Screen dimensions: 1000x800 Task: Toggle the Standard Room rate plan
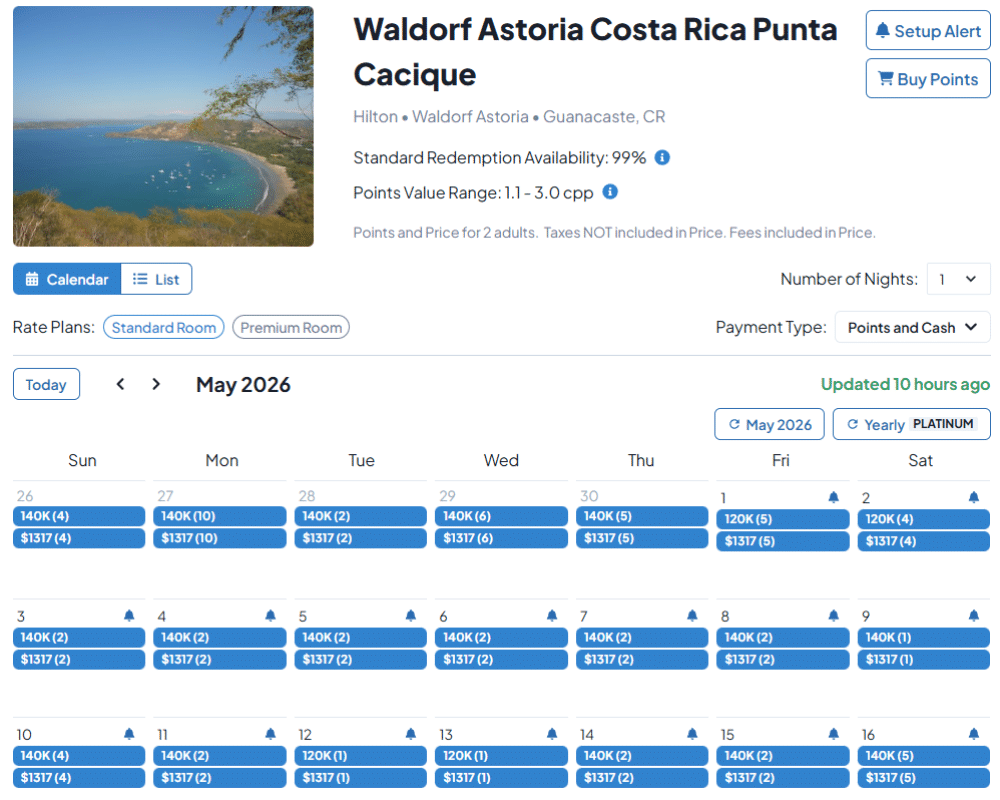pyautogui.click(x=164, y=327)
